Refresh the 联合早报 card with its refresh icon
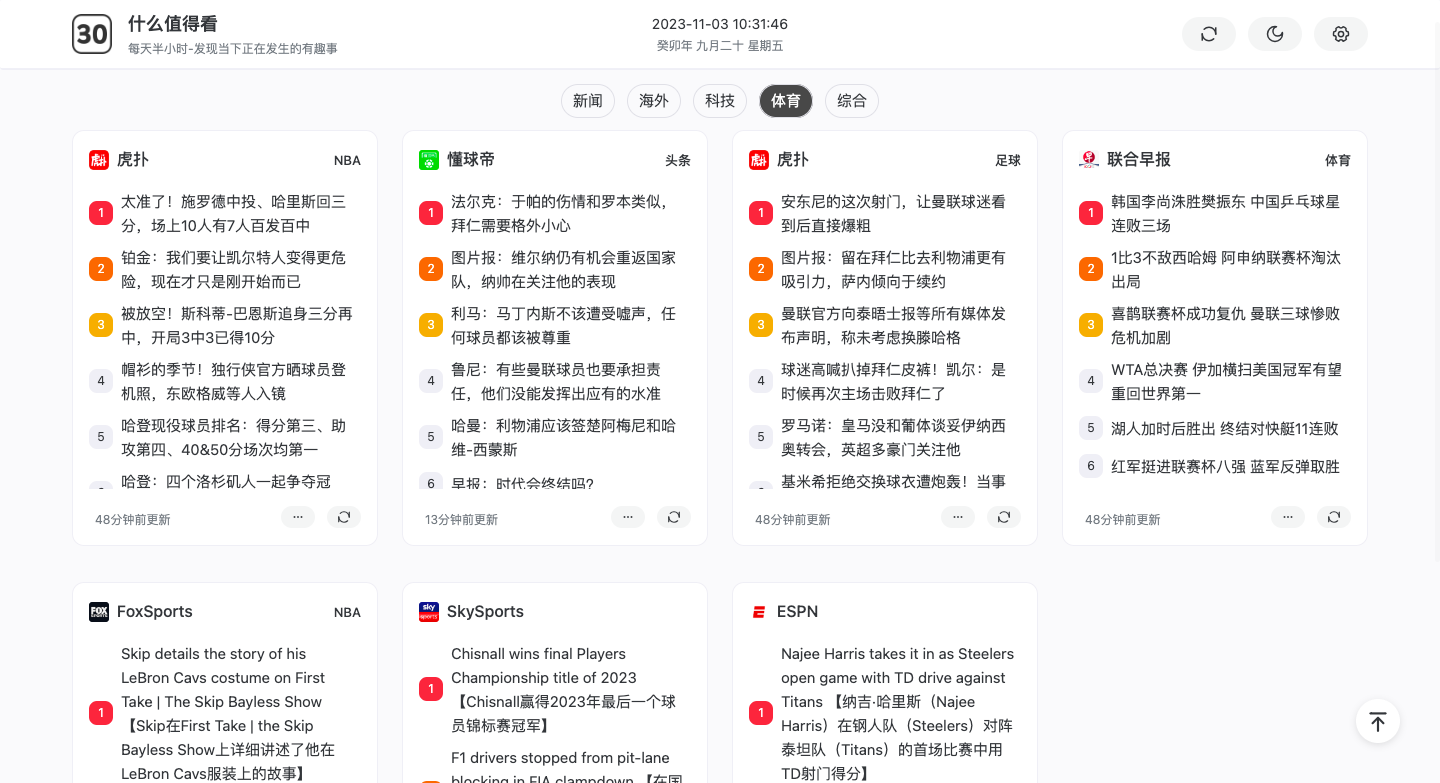Image resolution: width=1440 pixels, height=783 pixels. (1334, 516)
